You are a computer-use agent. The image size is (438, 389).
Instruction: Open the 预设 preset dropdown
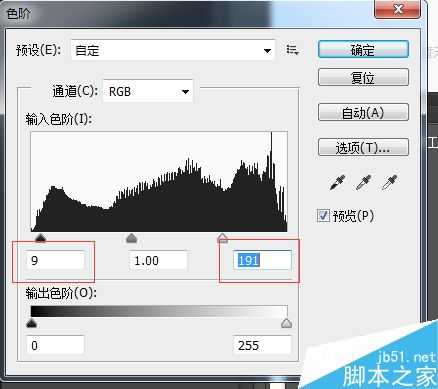coord(173,50)
